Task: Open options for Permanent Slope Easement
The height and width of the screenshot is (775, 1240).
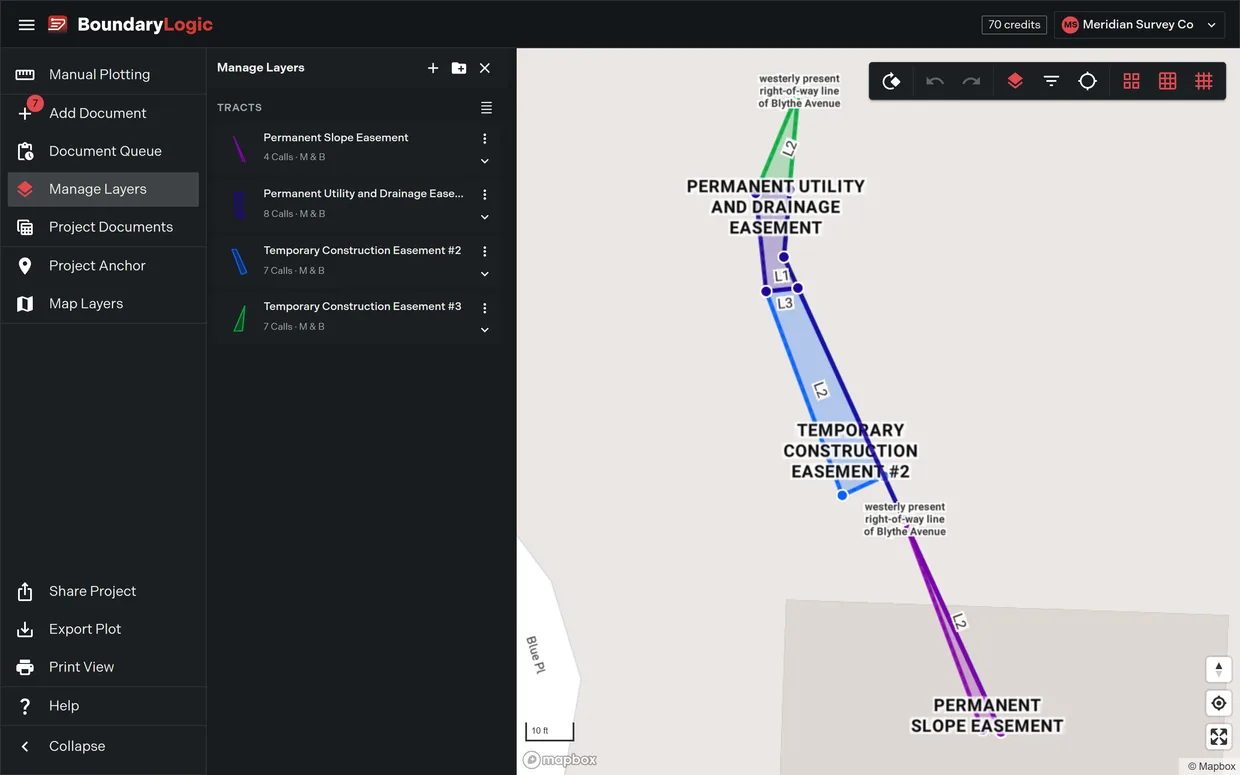Action: (x=485, y=138)
